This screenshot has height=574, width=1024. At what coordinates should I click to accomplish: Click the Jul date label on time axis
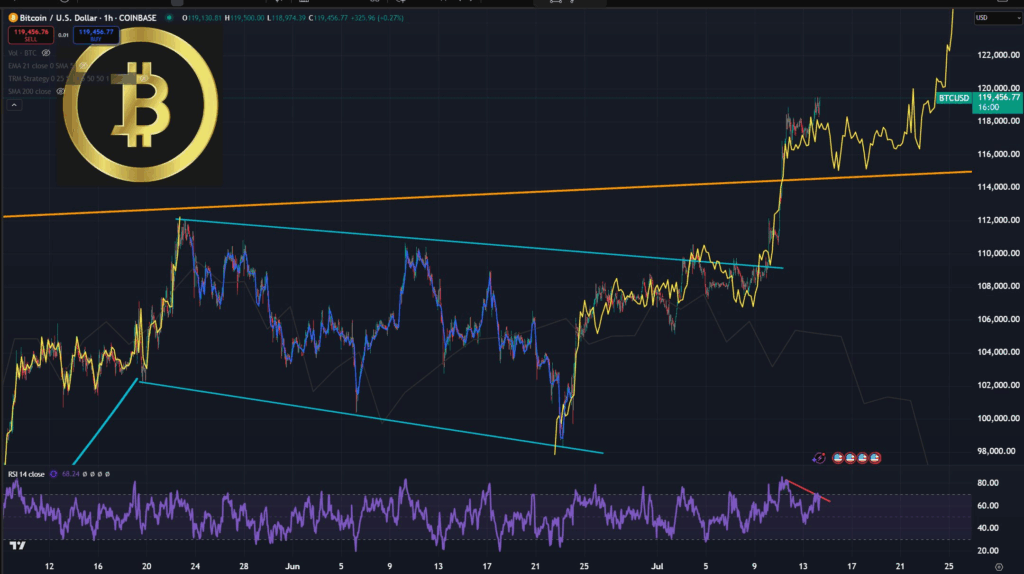tap(657, 566)
